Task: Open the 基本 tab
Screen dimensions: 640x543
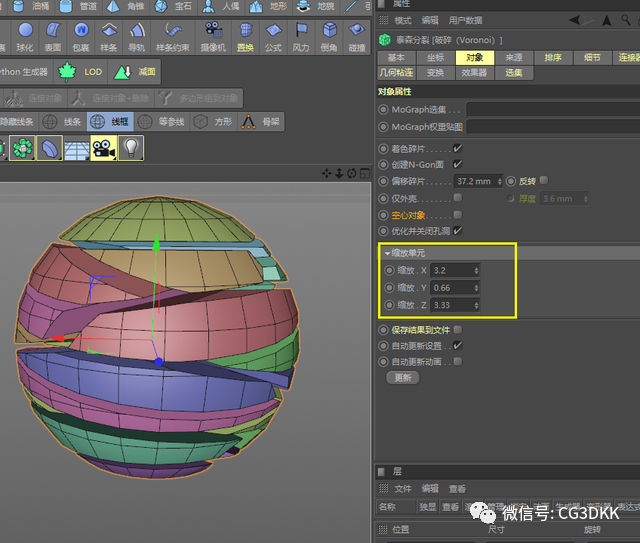Action: pyautogui.click(x=396, y=58)
